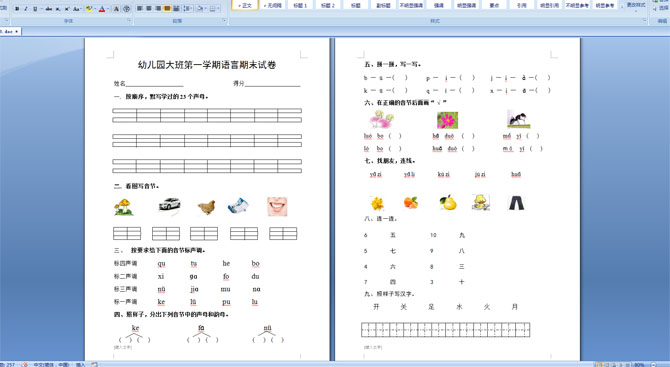Click the red font color button
This screenshot has height=367, width=670.
[102, 9]
